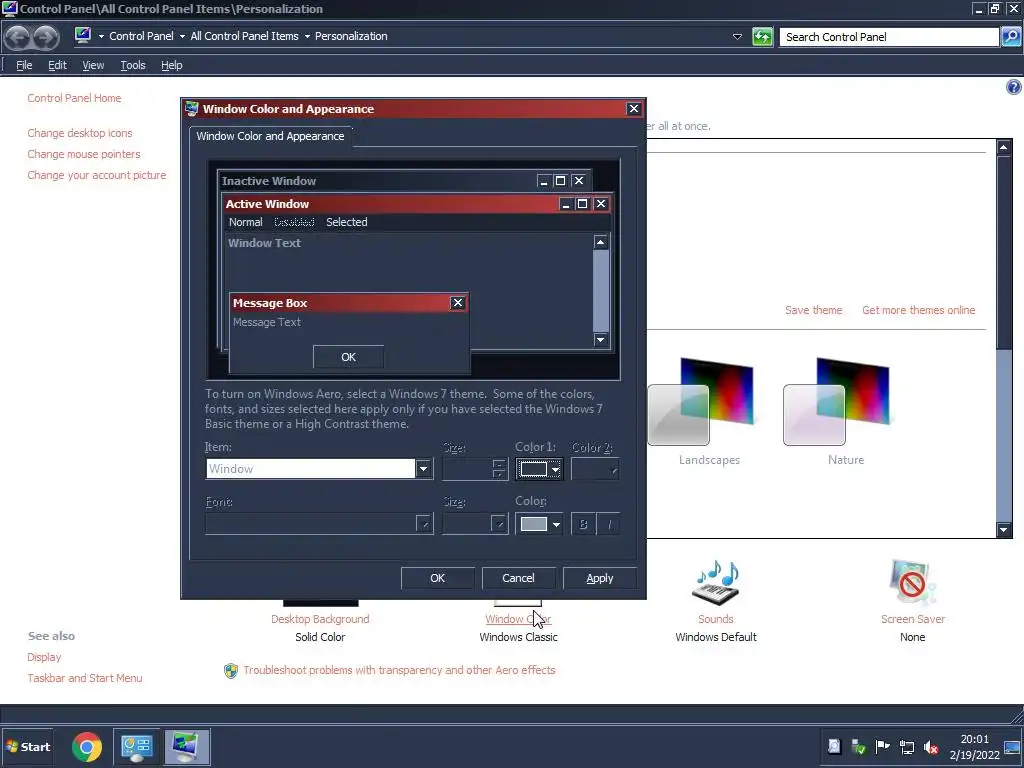Click OK in the Message Box preview
The width and height of the screenshot is (1024, 768).
(x=348, y=357)
